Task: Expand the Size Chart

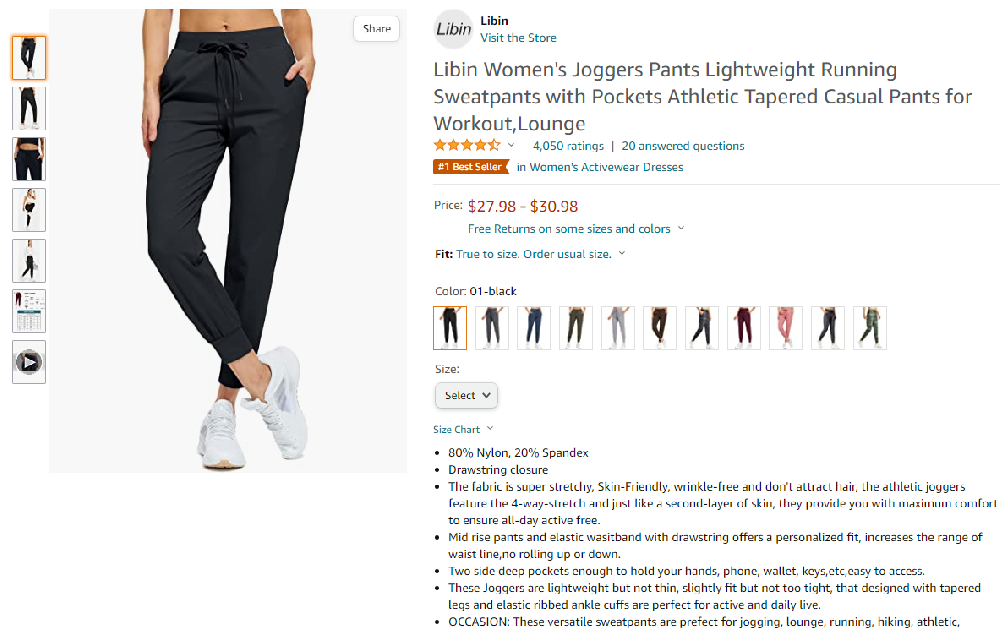Action: pos(463,430)
